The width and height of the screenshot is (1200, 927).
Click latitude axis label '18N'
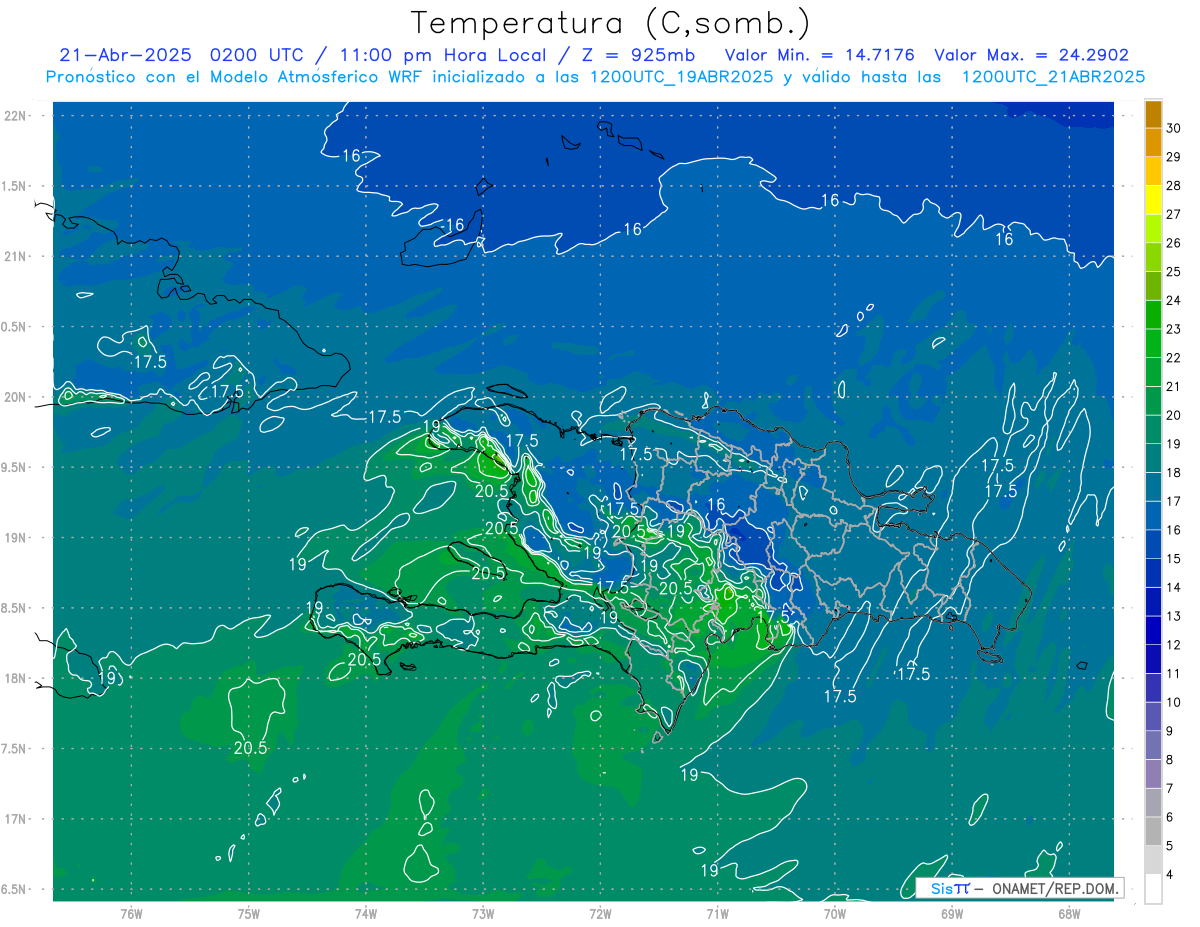[x=17, y=678]
